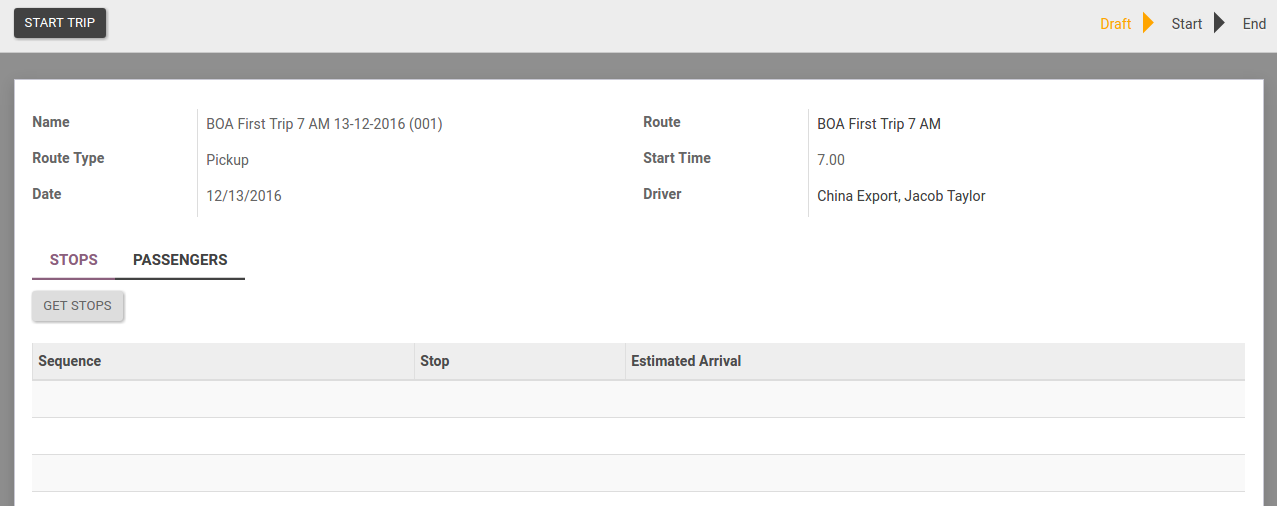Click the 7.00 start time value
Viewport: 1277px width, 506px height.
[830, 160]
